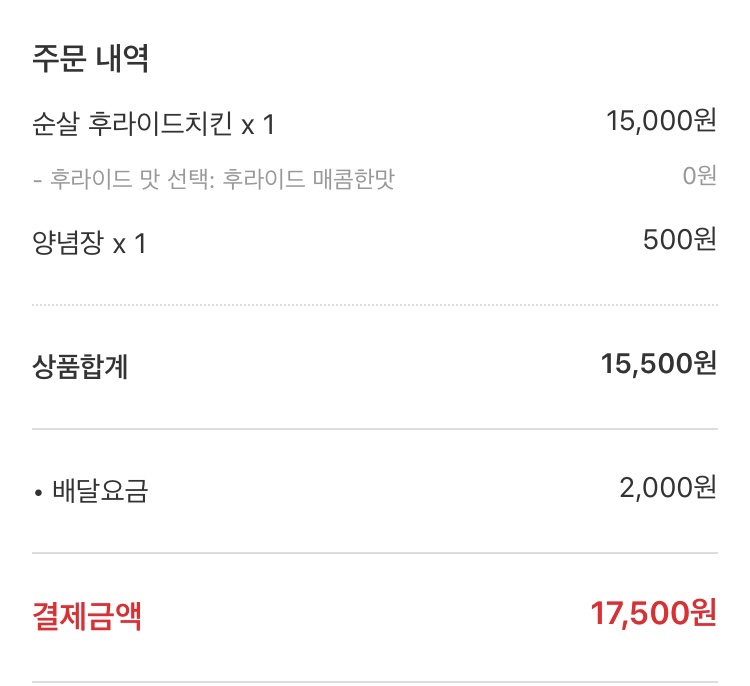Viewport: 750px width, 686px height.
Task: Click the x 1 quantity beside 양념장
Action: pyautogui.click(x=129, y=244)
